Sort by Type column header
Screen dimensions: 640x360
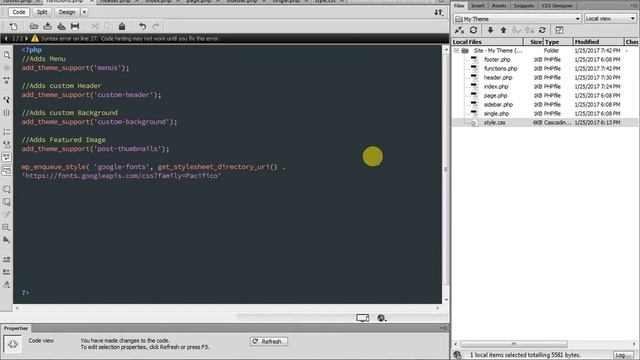click(558, 42)
